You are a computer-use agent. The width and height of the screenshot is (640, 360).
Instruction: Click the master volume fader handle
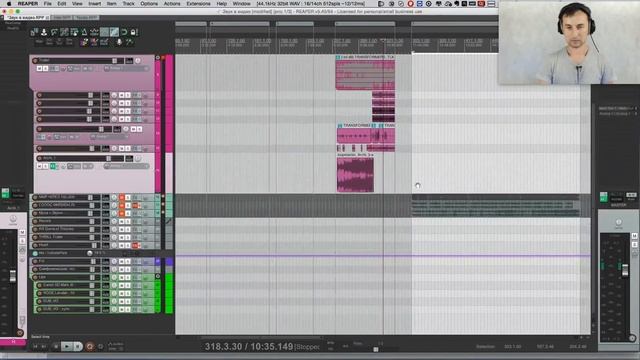625,271
